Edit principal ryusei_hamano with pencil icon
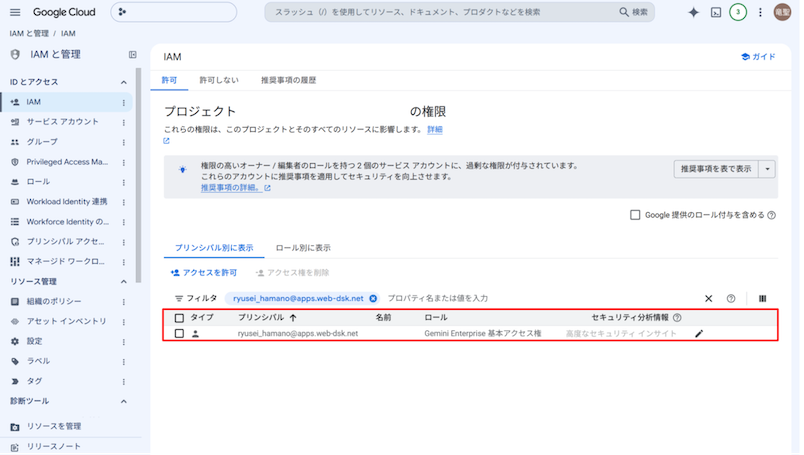Viewport: 804px width, 455px height. [699, 334]
